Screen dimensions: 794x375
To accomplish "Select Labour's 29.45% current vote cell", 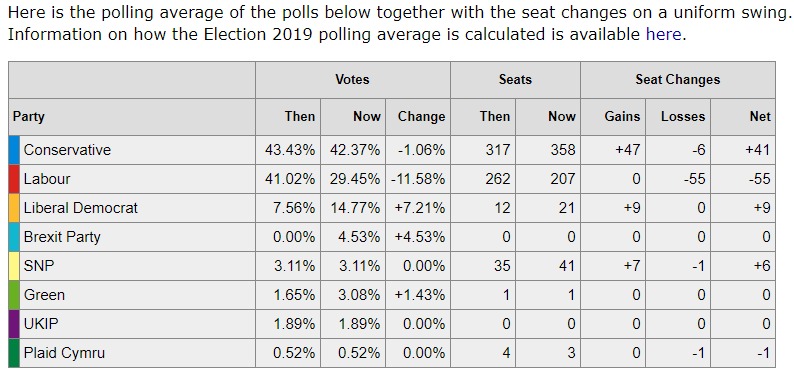I will click(353, 179).
